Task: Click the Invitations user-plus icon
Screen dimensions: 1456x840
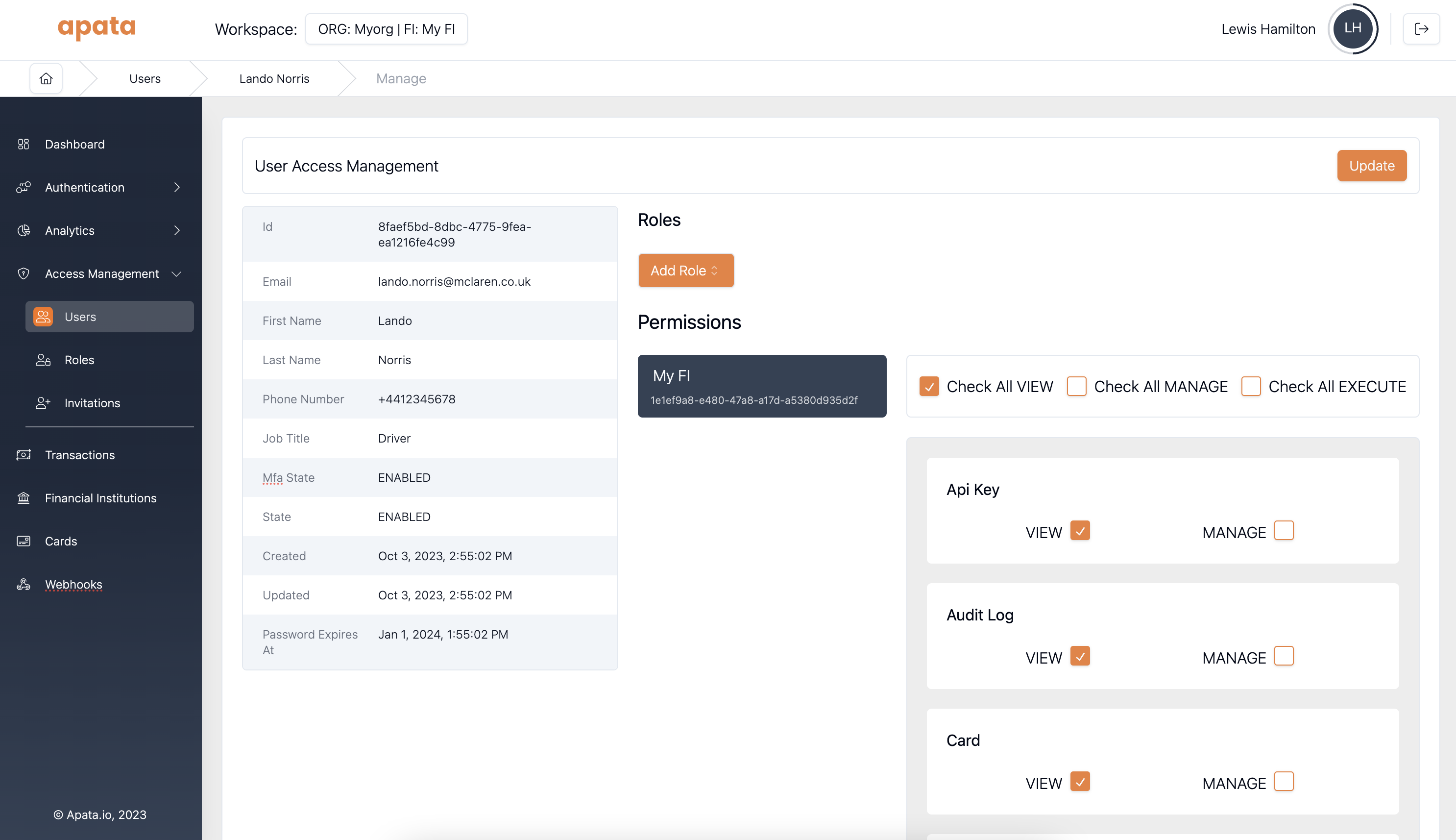Action: coord(43,403)
